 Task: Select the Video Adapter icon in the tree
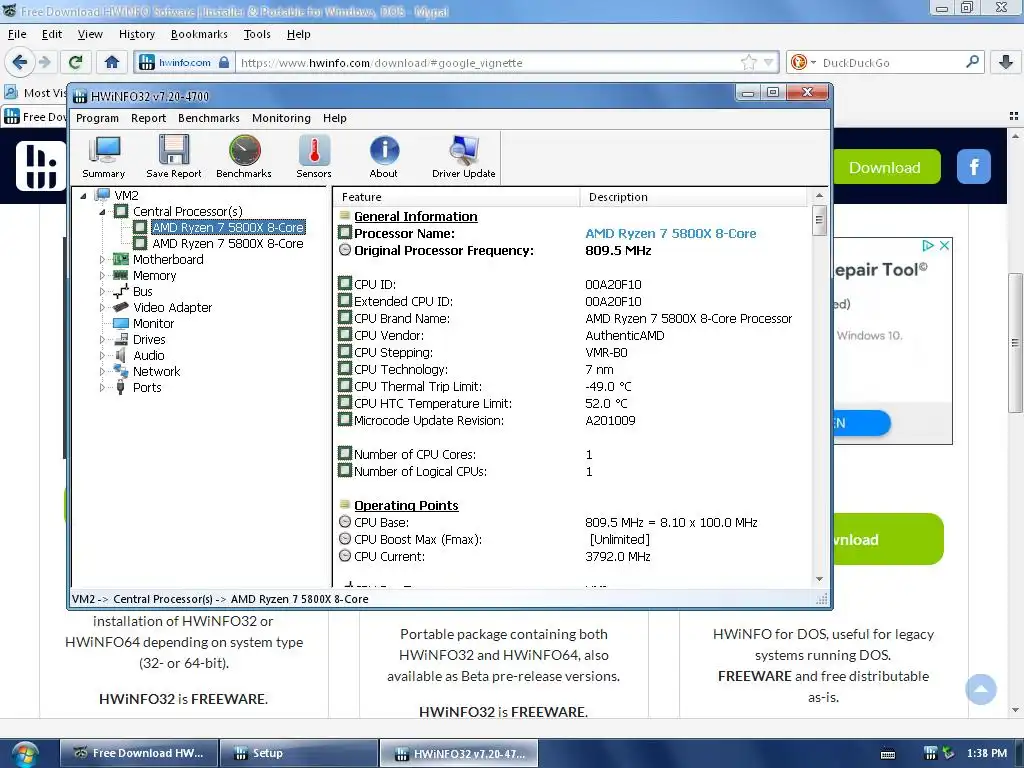pos(120,307)
